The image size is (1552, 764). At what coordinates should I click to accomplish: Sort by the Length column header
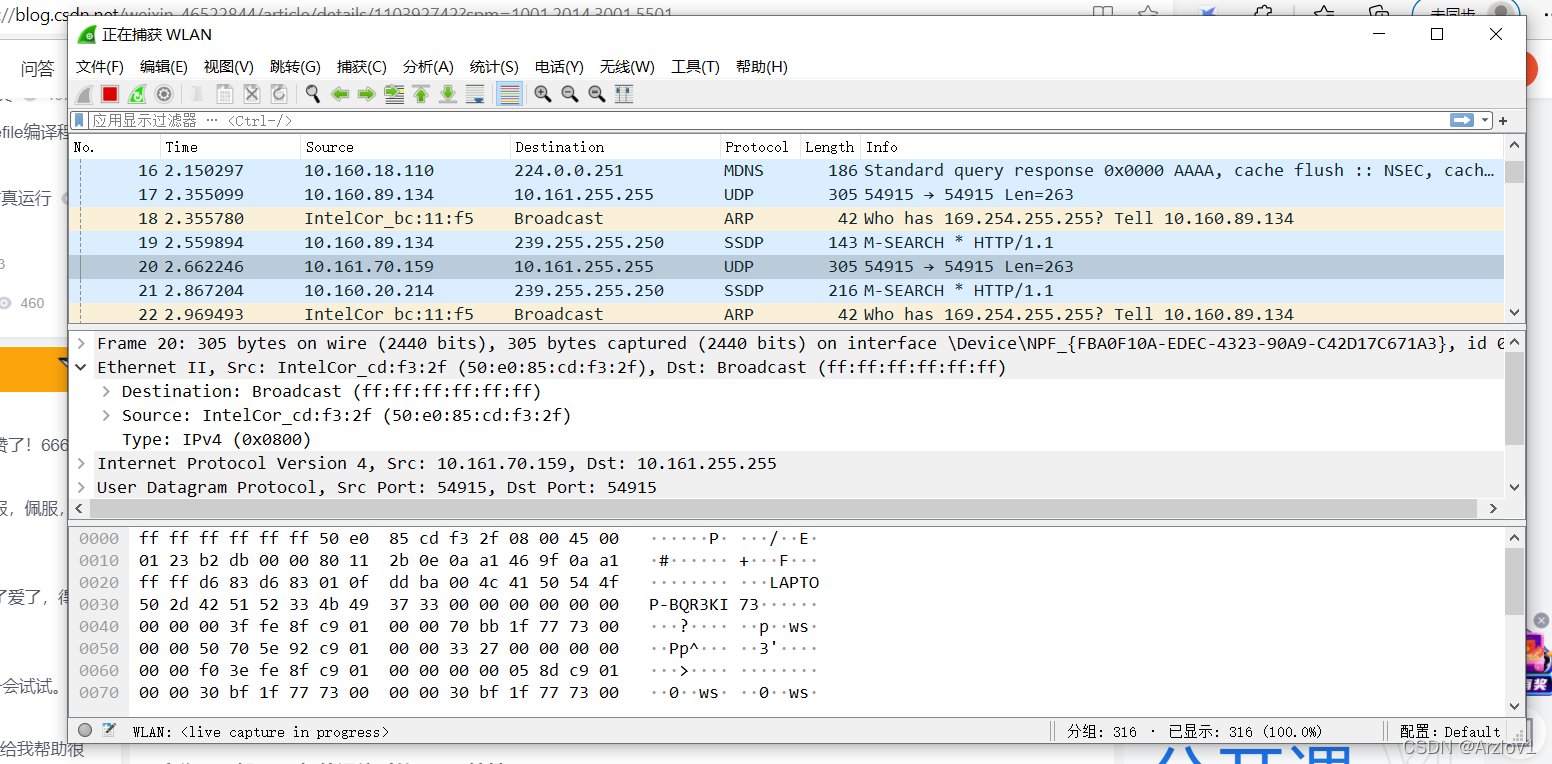click(x=830, y=147)
